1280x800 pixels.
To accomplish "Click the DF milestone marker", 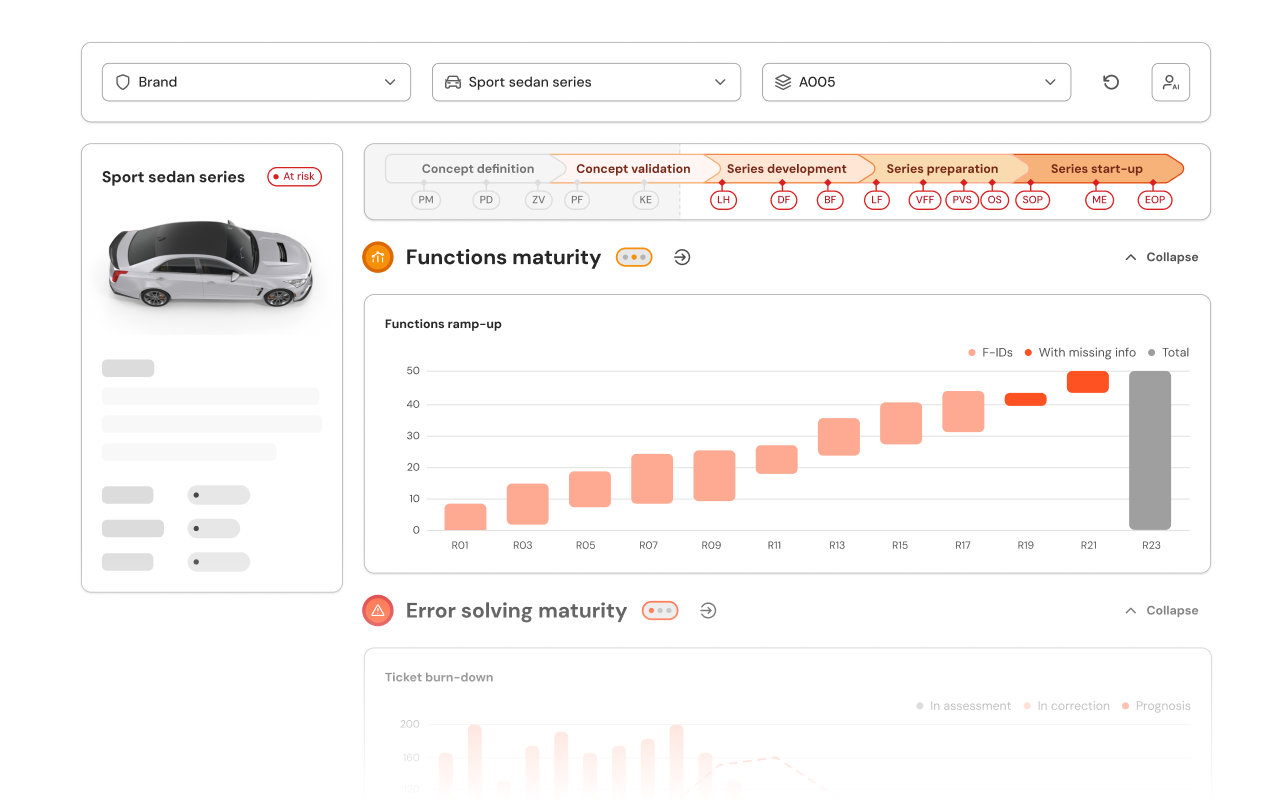I will click(783, 200).
